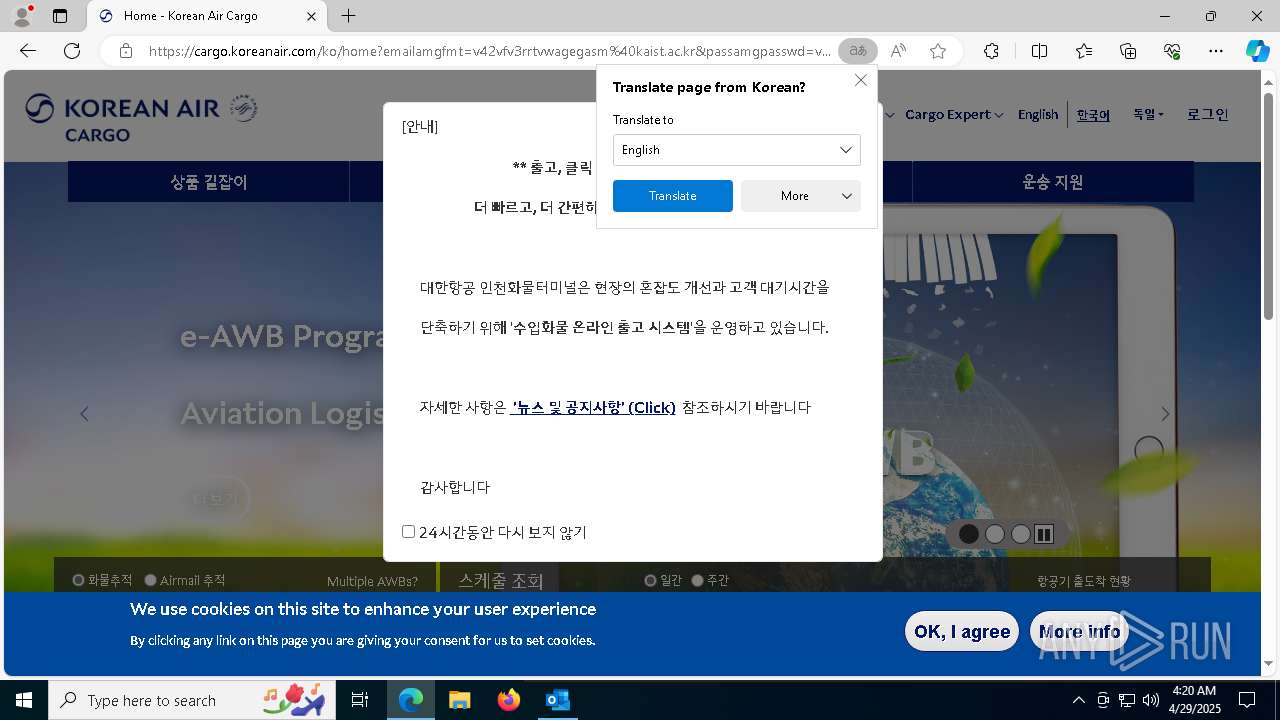Select 스케줄 조회 tab
This screenshot has width=1280, height=720.
pos(500,580)
